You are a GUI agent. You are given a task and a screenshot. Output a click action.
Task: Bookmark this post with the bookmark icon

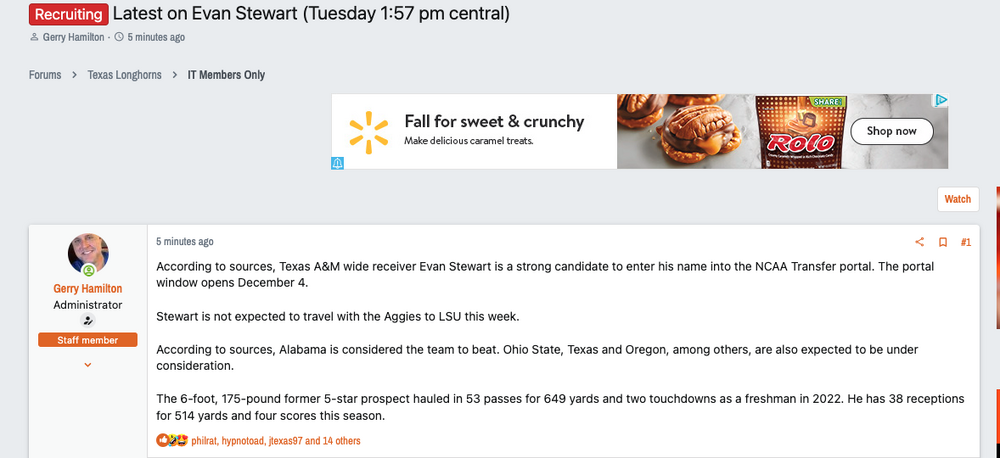[942, 242]
